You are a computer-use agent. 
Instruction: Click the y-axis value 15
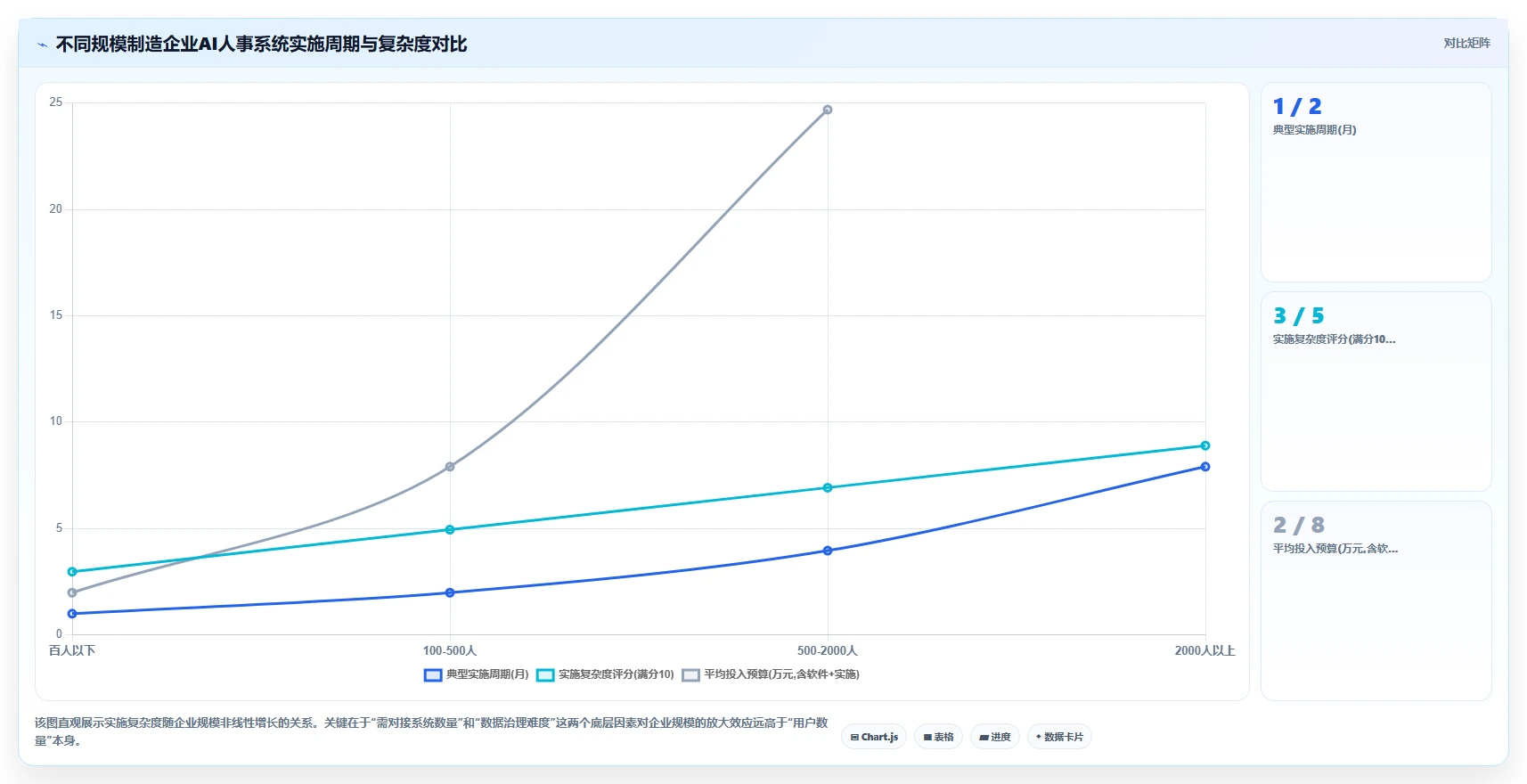coord(56,315)
